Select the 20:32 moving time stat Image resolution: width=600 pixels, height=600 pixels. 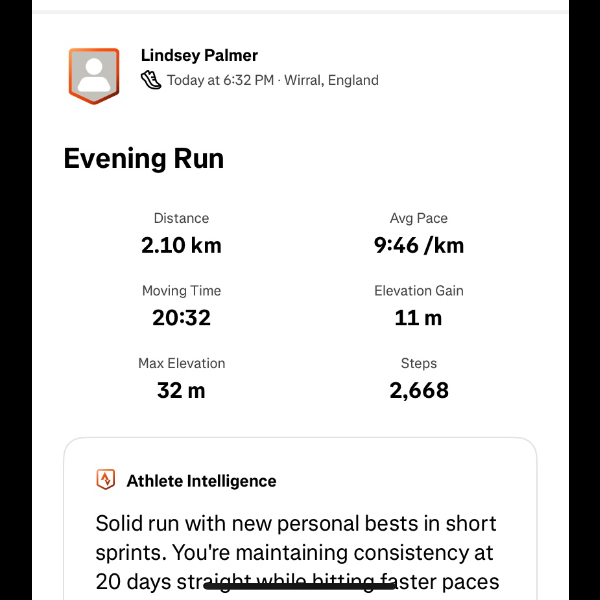pos(181,318)
